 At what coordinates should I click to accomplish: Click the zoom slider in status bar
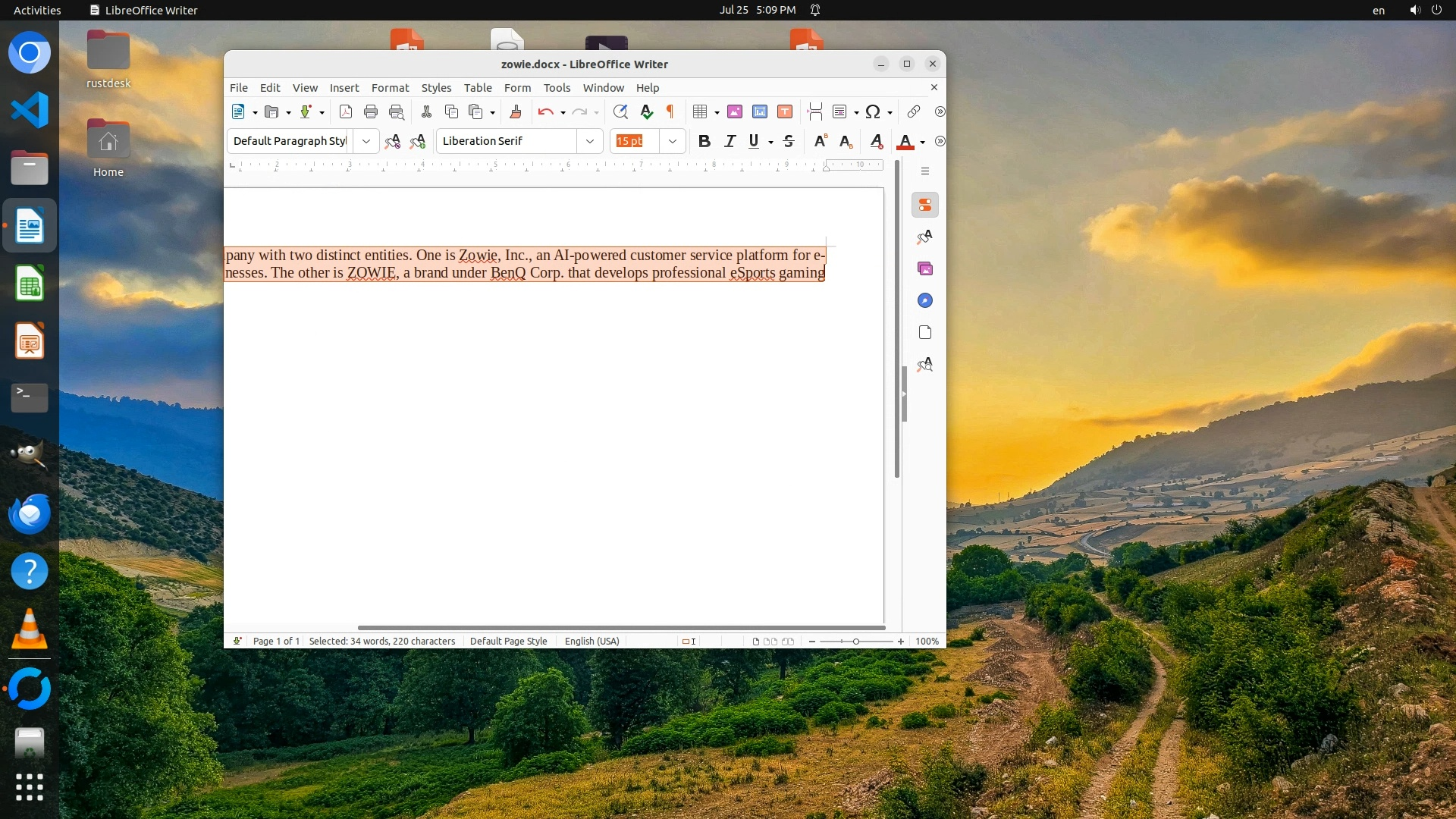856,642
